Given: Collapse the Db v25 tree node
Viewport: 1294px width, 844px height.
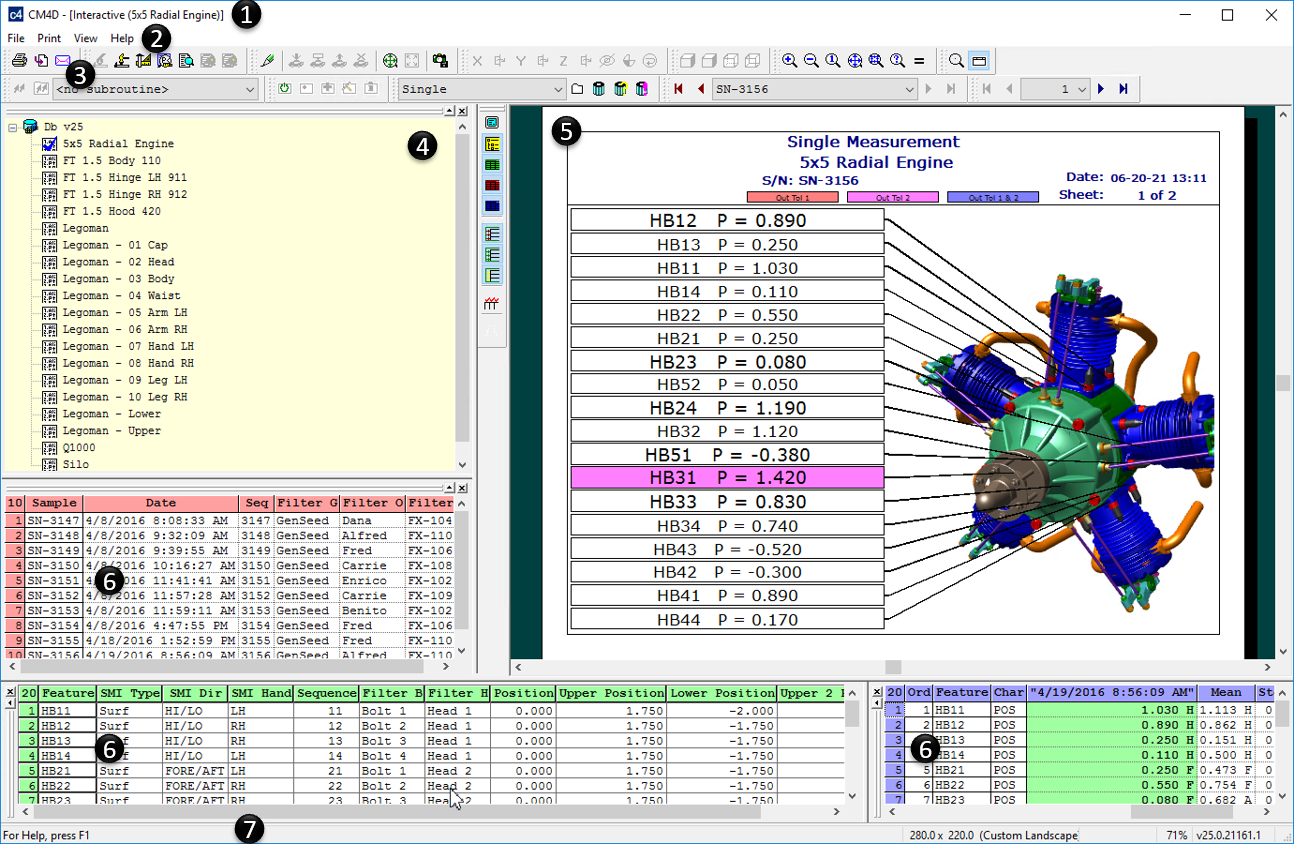Looking at the screenshot, I should pos(12,127).
